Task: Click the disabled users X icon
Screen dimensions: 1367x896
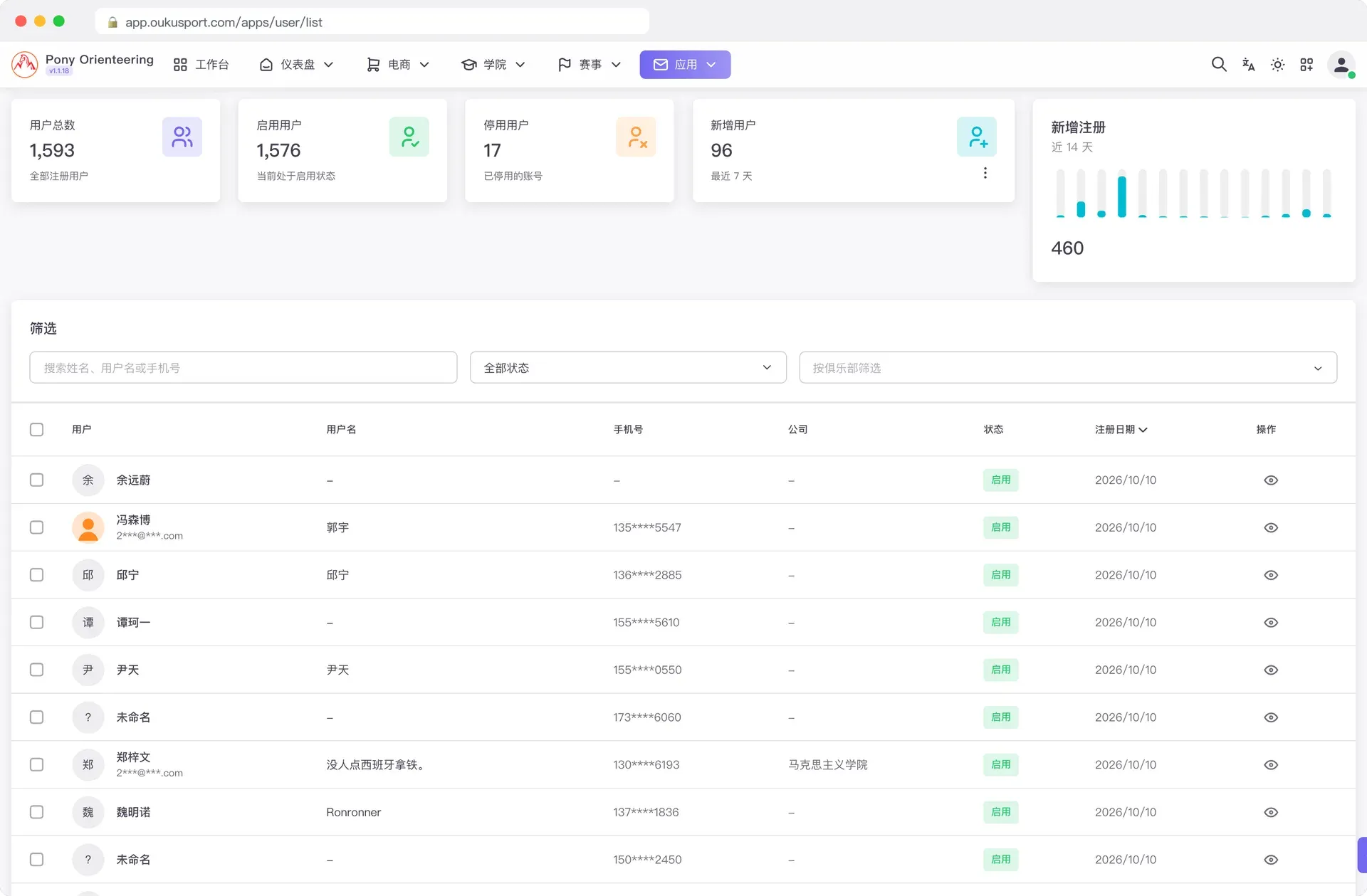Action: tap(636, 137)
